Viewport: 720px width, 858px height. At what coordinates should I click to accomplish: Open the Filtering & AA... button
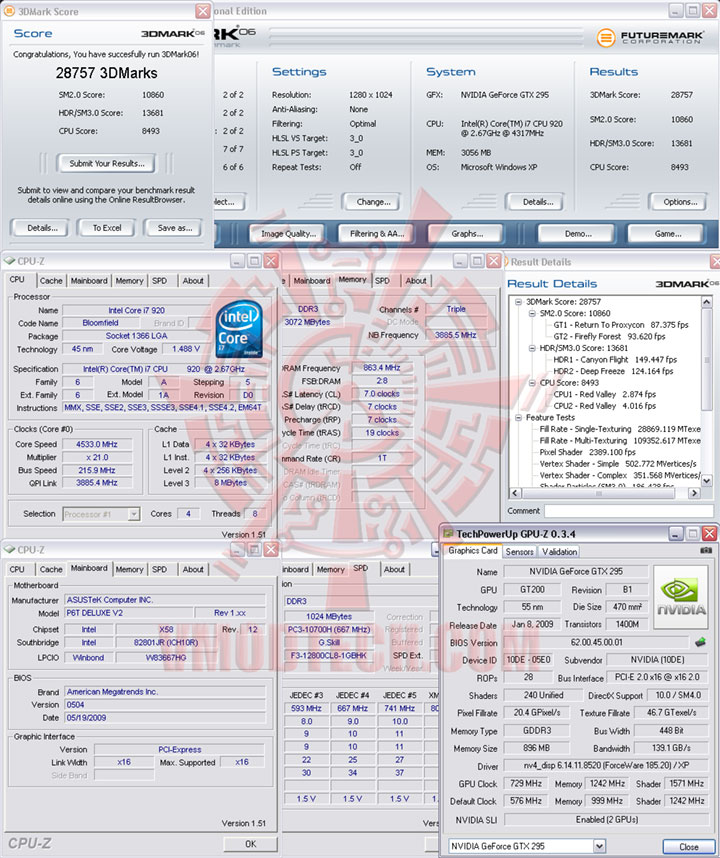[376, 234]
